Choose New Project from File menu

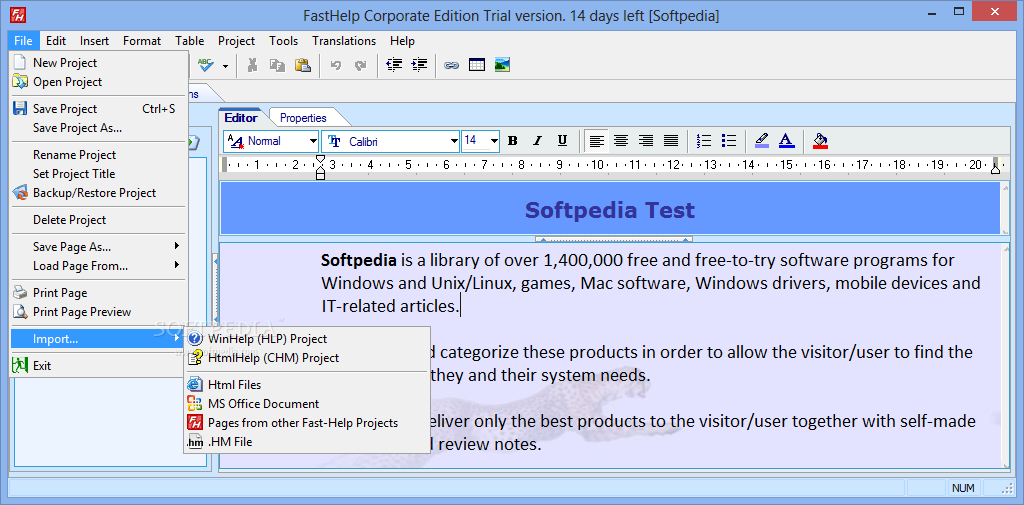pyautogui.click(x=99, y=63)
